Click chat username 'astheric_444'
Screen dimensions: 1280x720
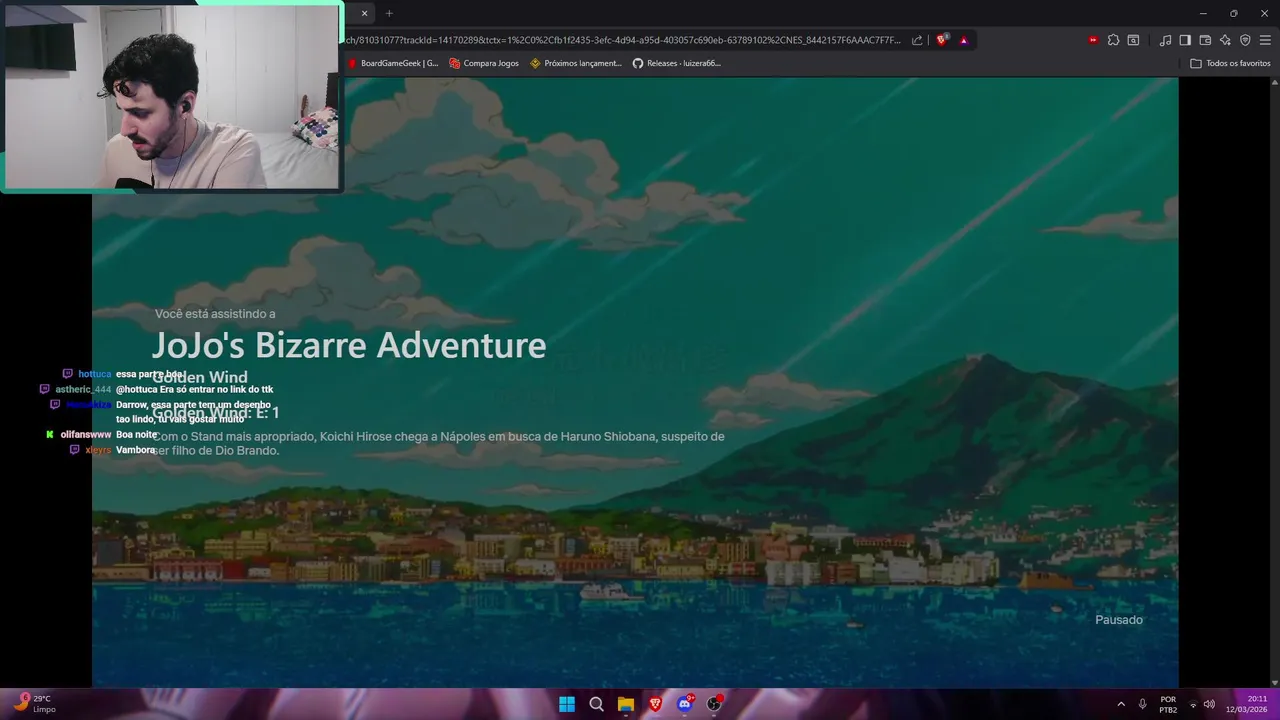click(83, 389)
